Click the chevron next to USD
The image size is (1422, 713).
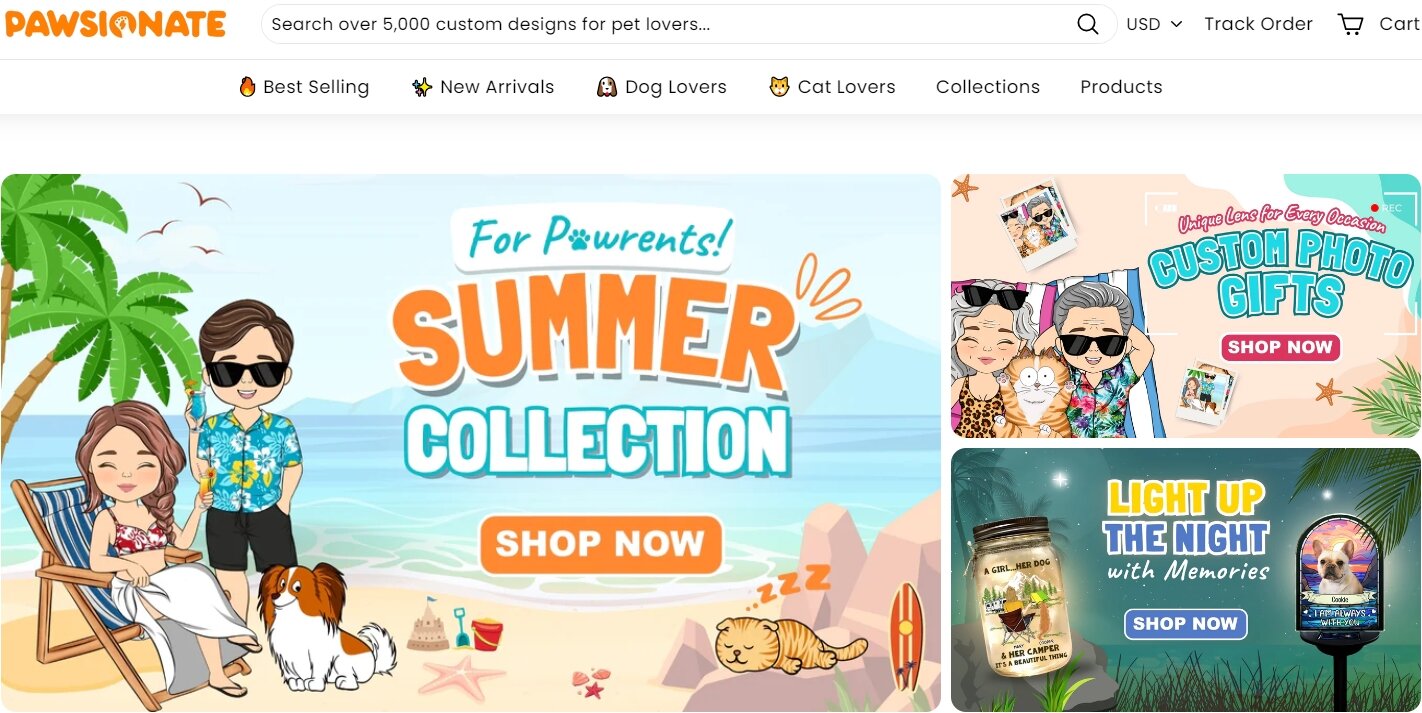click(1176, 24)
